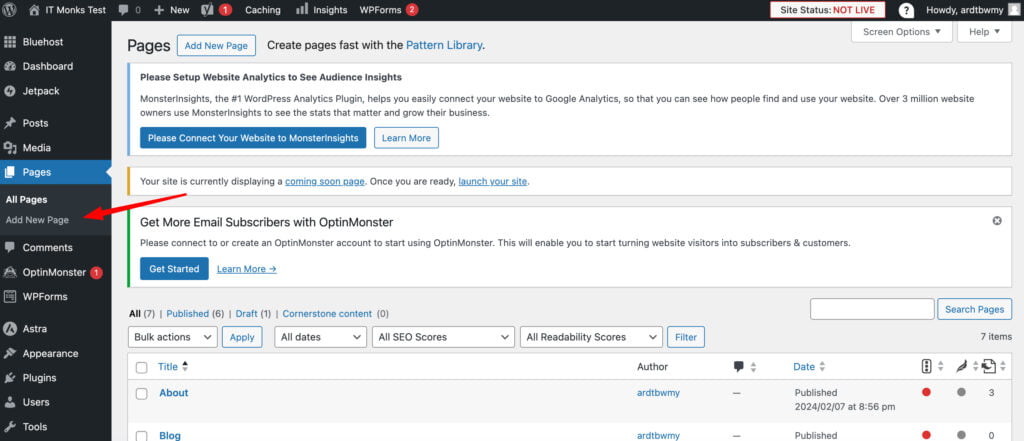Click the WordPress logo in admin bar

(x=9, y=10)
